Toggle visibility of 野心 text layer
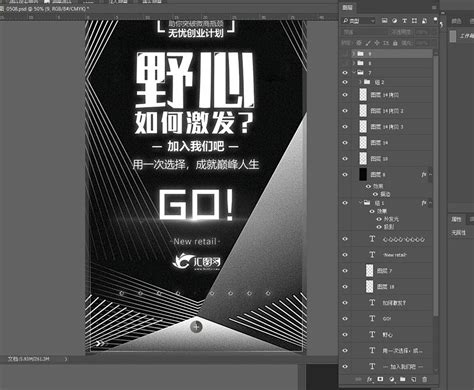The height and width of the screenshot is (390, 474). click(x=345, y=334)
